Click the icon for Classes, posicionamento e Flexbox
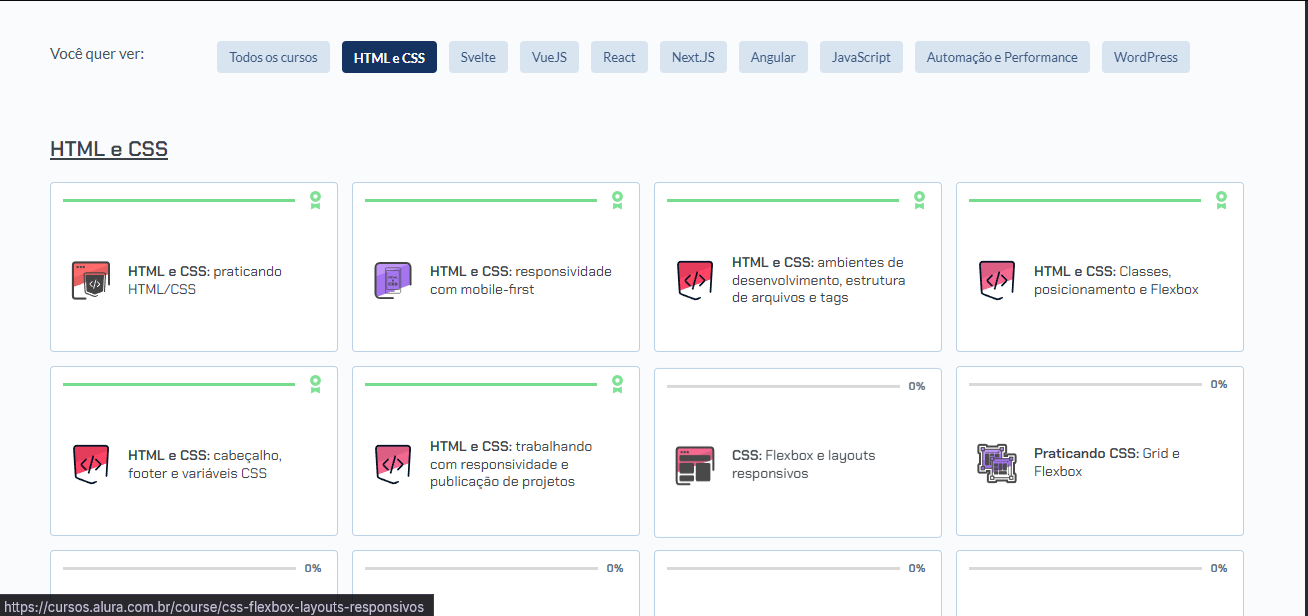This screenshot has height=616, width=1308. coord(997,281)
